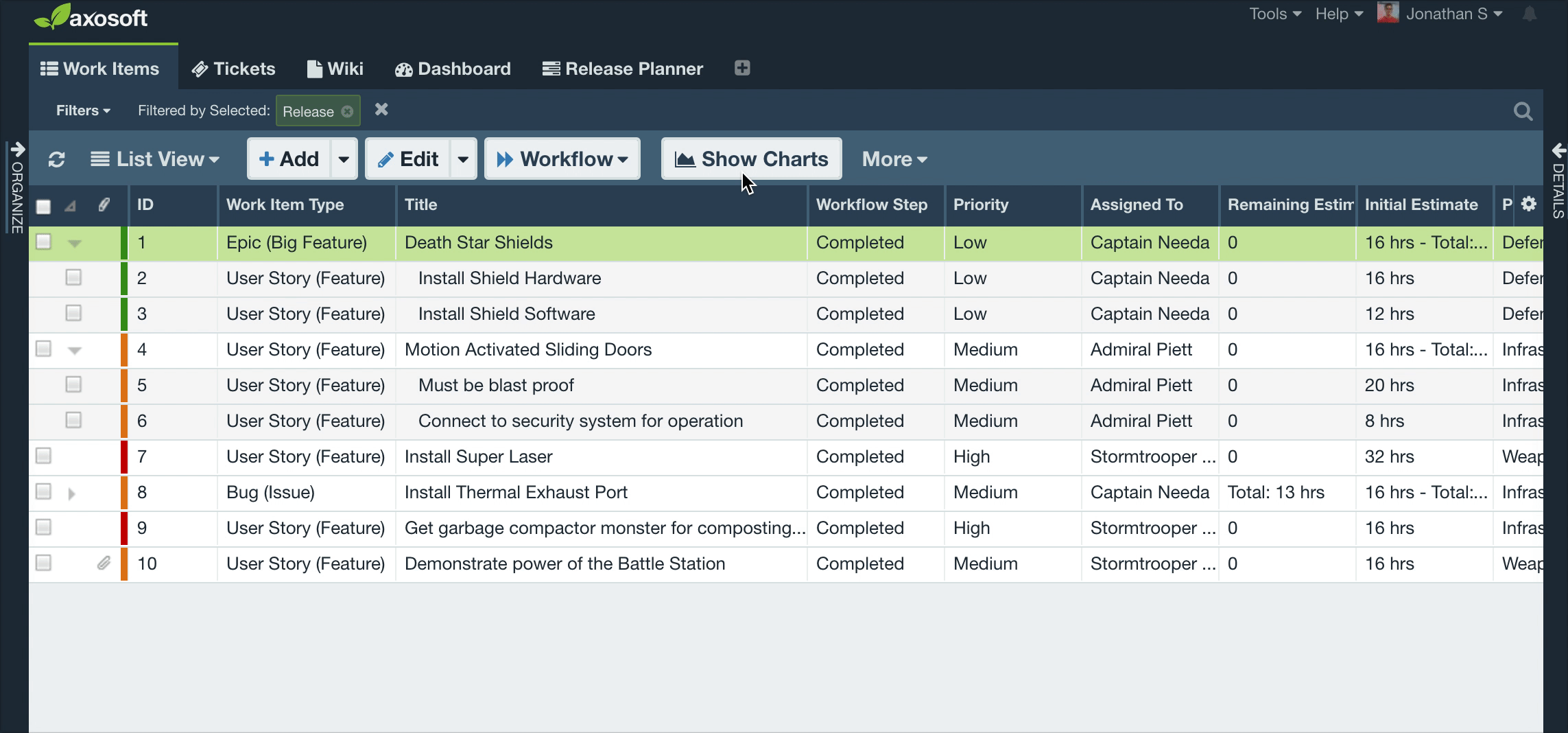Click 'Bug (Issue)' type cell
Image resolution: width=1568 pixels, height=733 pixels.
click(x=270, y=492)
